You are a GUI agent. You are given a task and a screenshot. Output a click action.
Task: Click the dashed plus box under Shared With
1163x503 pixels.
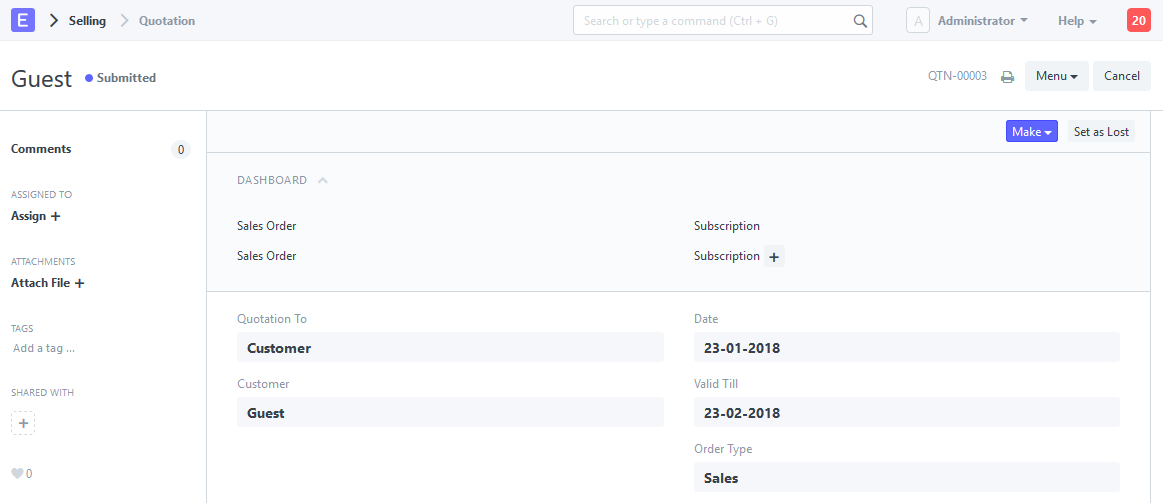coord(23,423)
